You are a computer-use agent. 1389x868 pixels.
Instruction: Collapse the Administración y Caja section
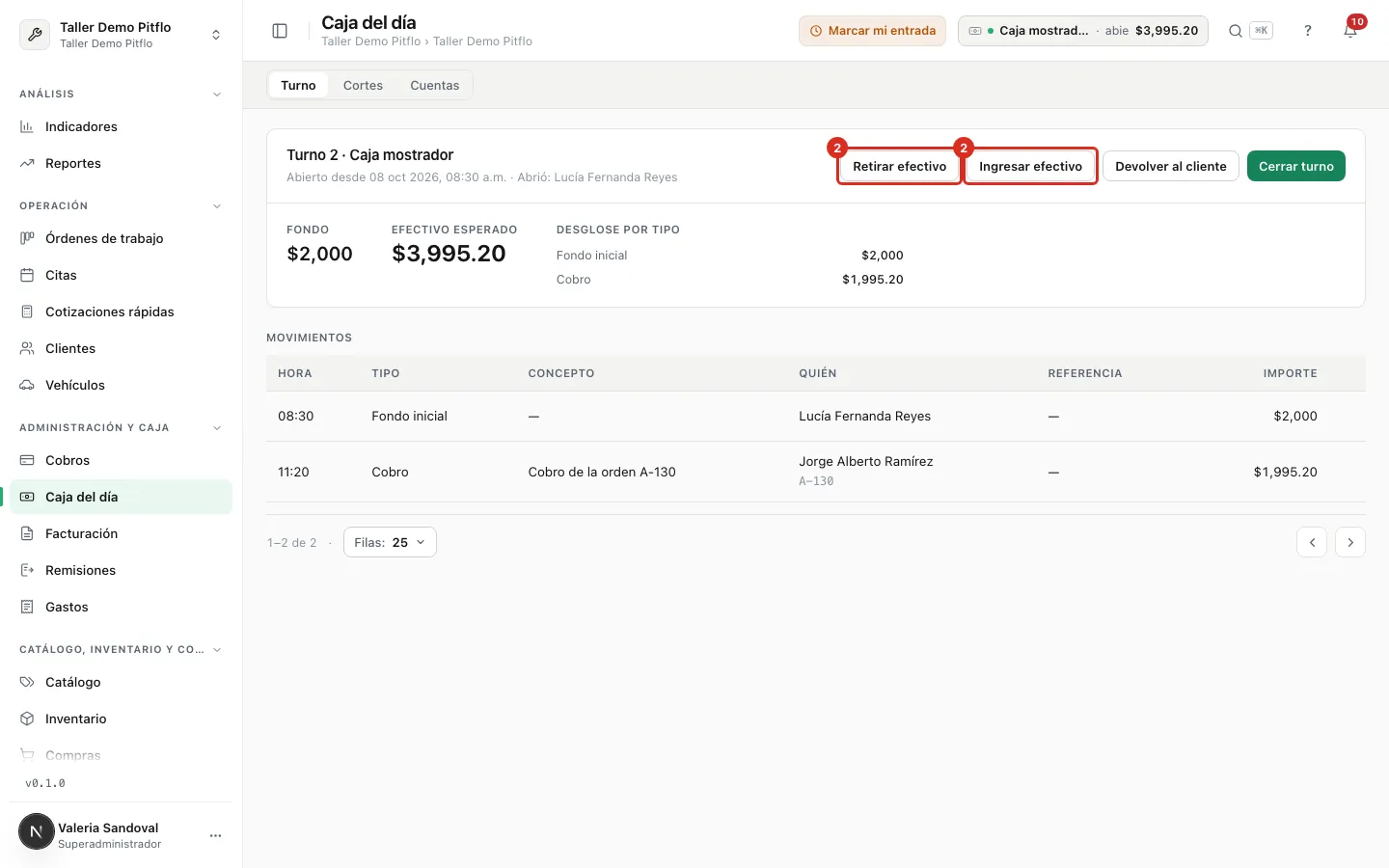coord(217,428)
